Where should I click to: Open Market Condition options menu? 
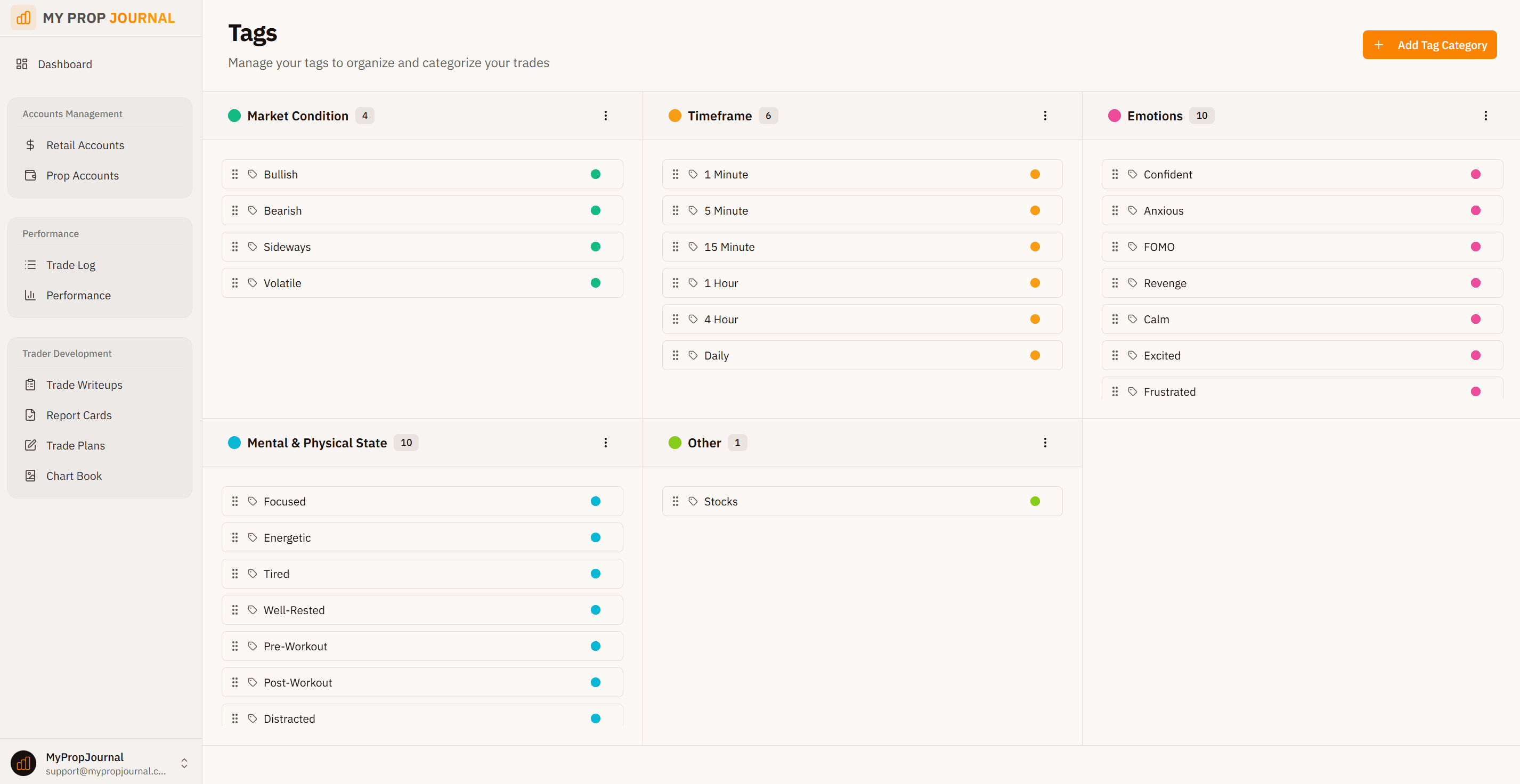tap(605, 116)
